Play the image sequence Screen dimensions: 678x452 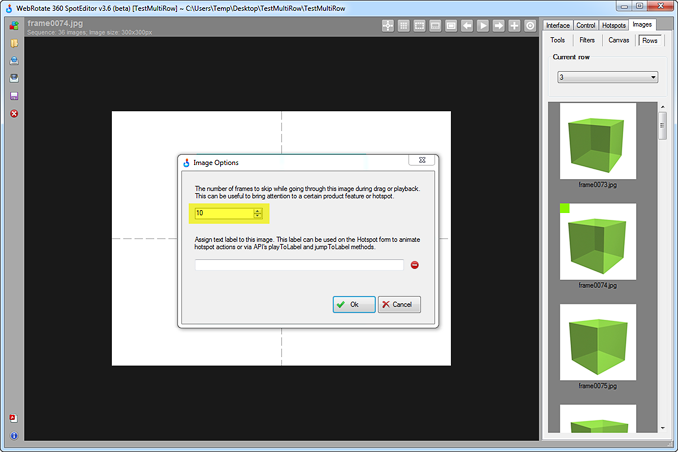(483, 26)
